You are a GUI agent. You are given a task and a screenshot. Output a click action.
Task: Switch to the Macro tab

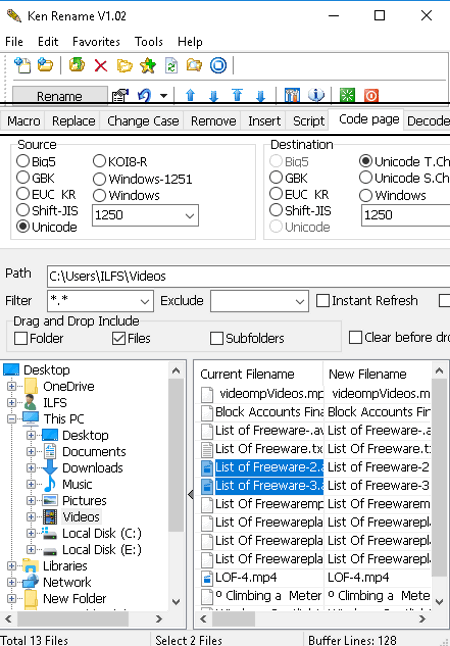[x=23, y=121]
